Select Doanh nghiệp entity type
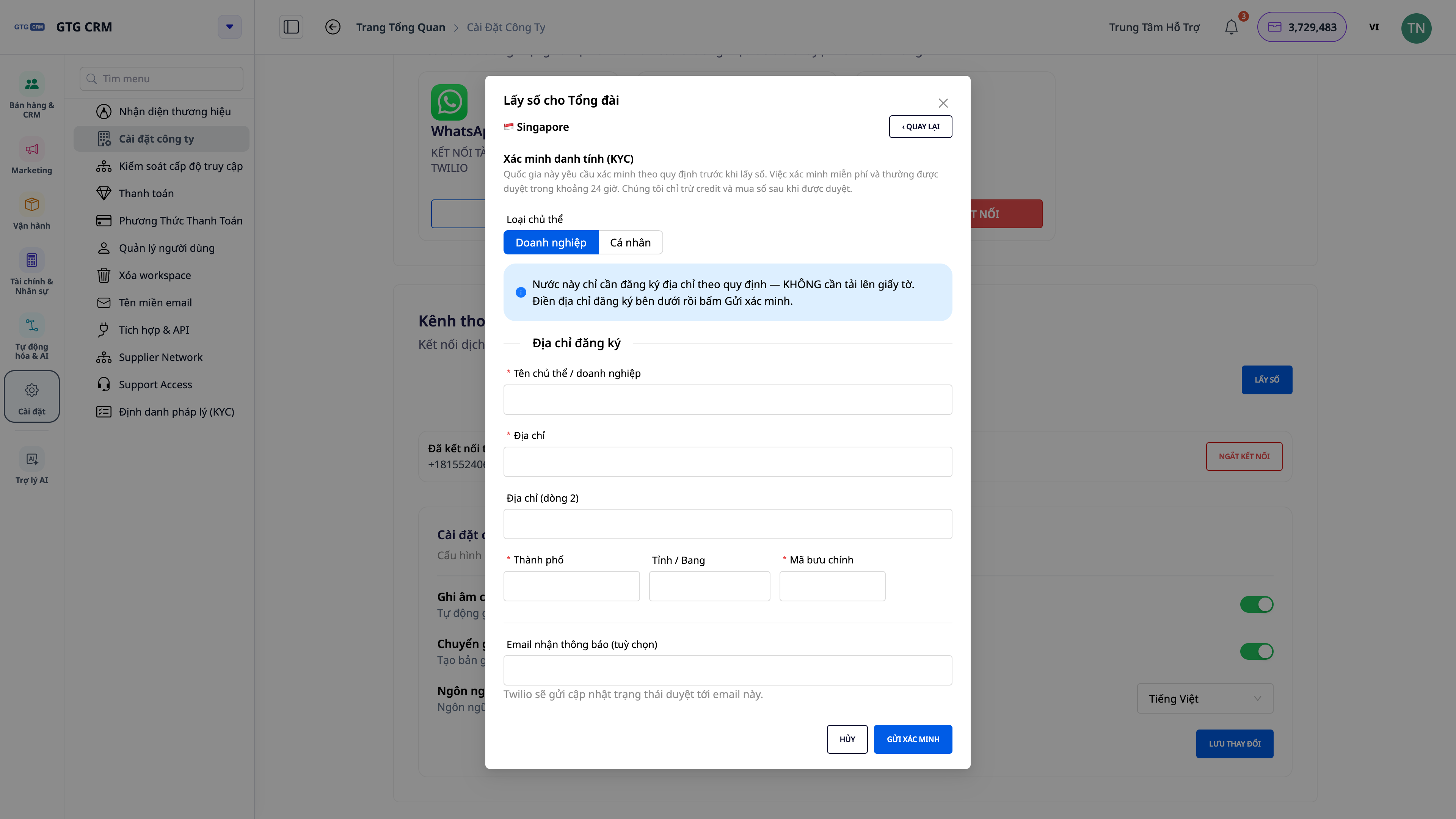Image resolution: width=1456 pixels, height=819 pixels. click(551, 243)
